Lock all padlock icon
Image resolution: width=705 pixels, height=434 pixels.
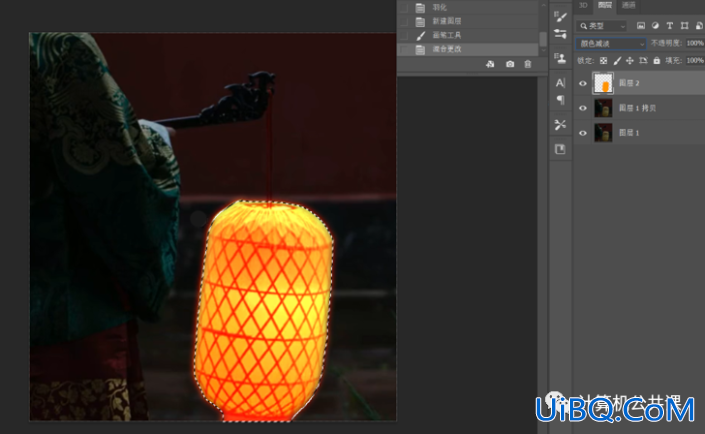point(656,60)
